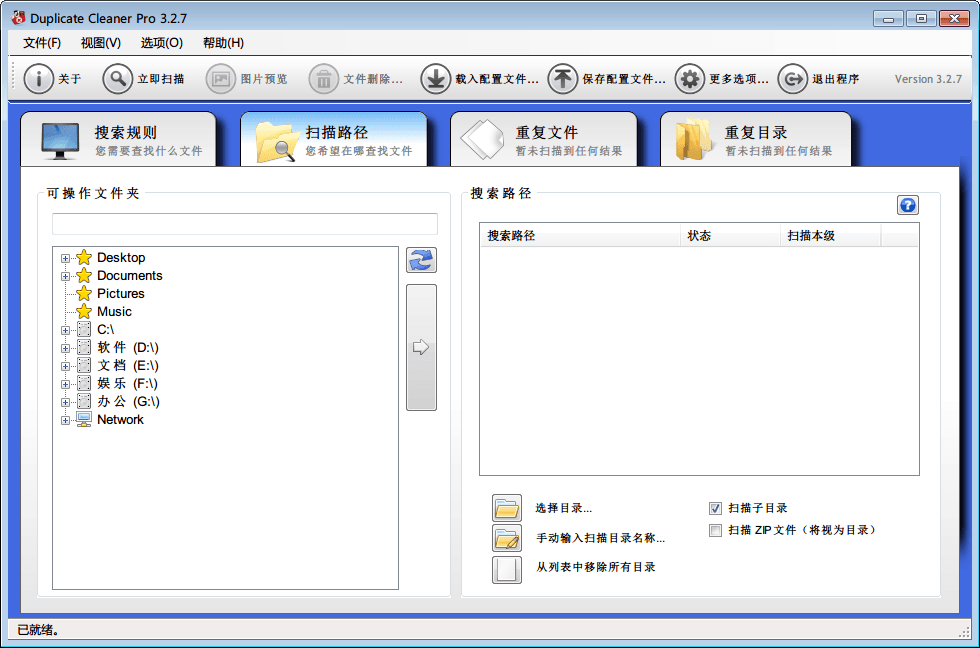Click 载入配置文件 load profile icon
This screenshot has width=980, height=648.
tap(436, 79)
